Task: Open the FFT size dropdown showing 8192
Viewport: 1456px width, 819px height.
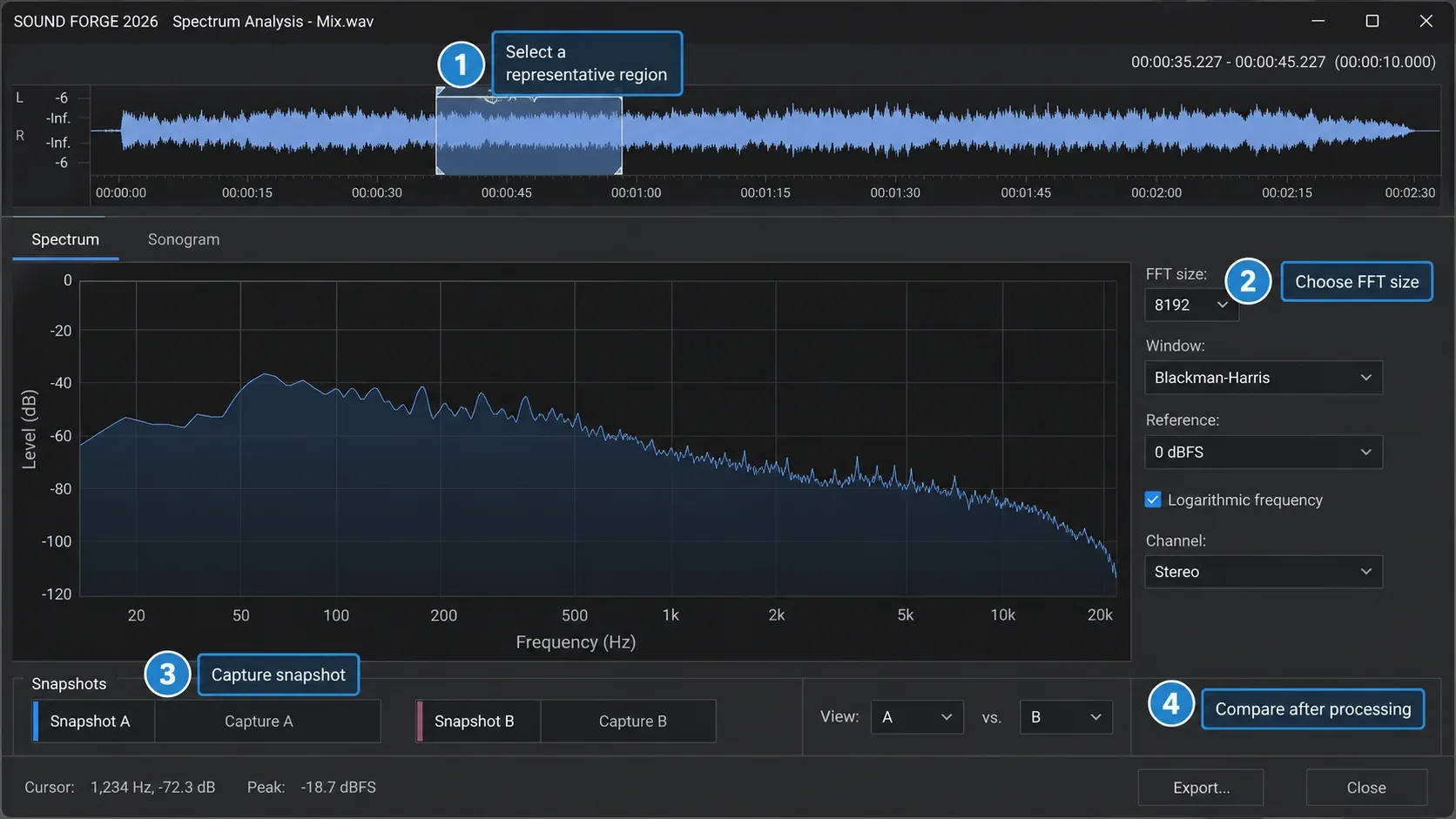Action: point(1190,305)
